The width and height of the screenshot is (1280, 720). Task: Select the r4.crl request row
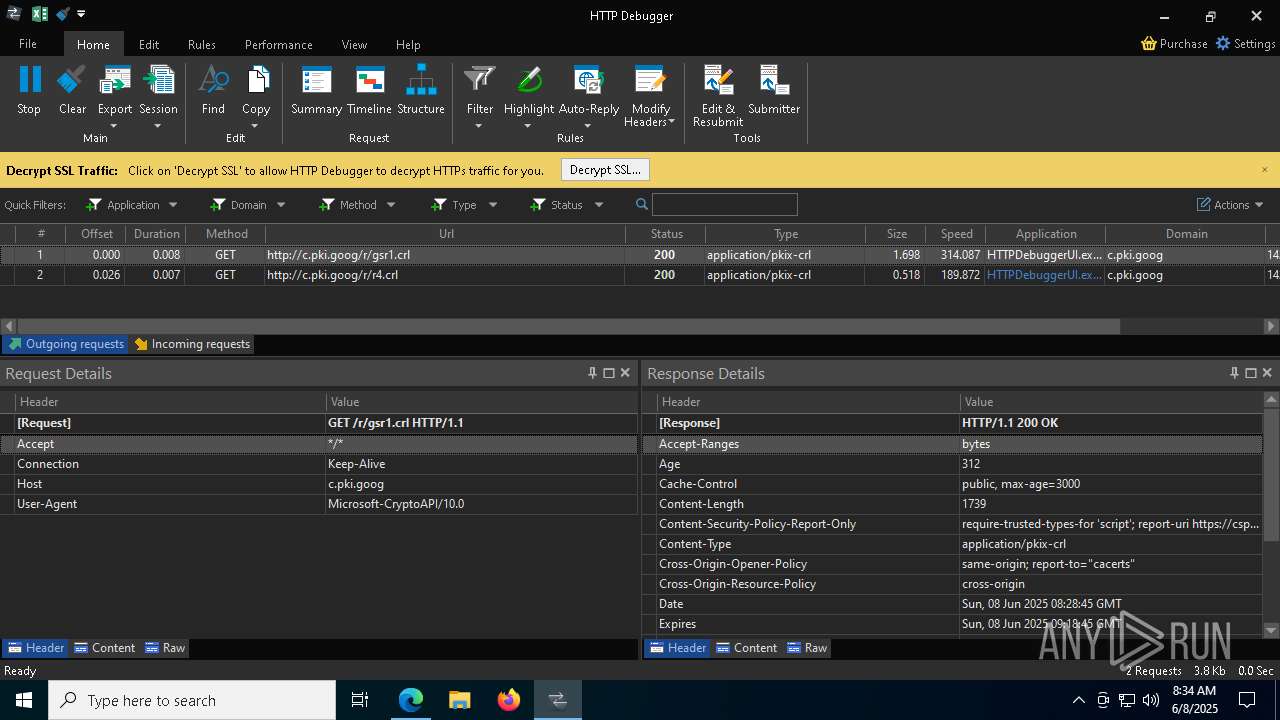[x=640, y=275]
